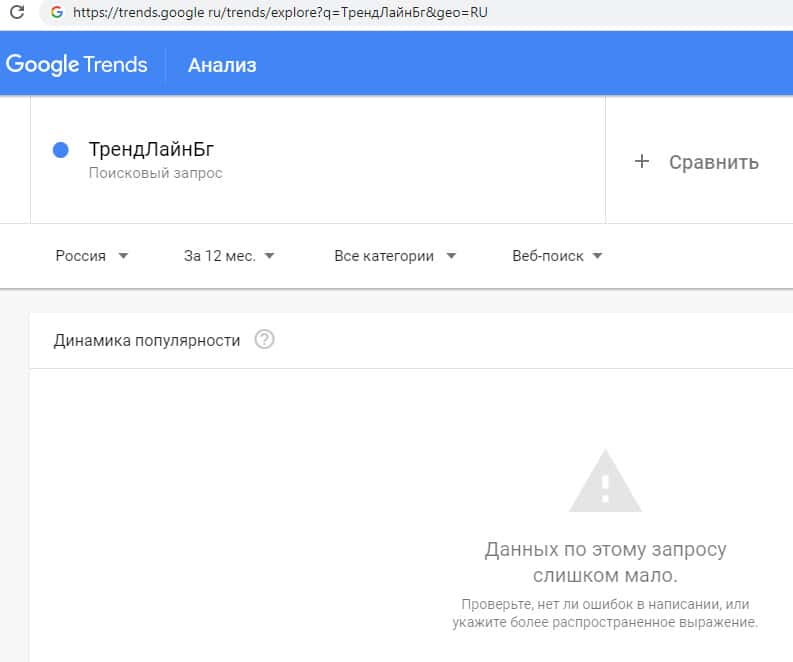Open the Анализ section in header

tap(222, 65)
